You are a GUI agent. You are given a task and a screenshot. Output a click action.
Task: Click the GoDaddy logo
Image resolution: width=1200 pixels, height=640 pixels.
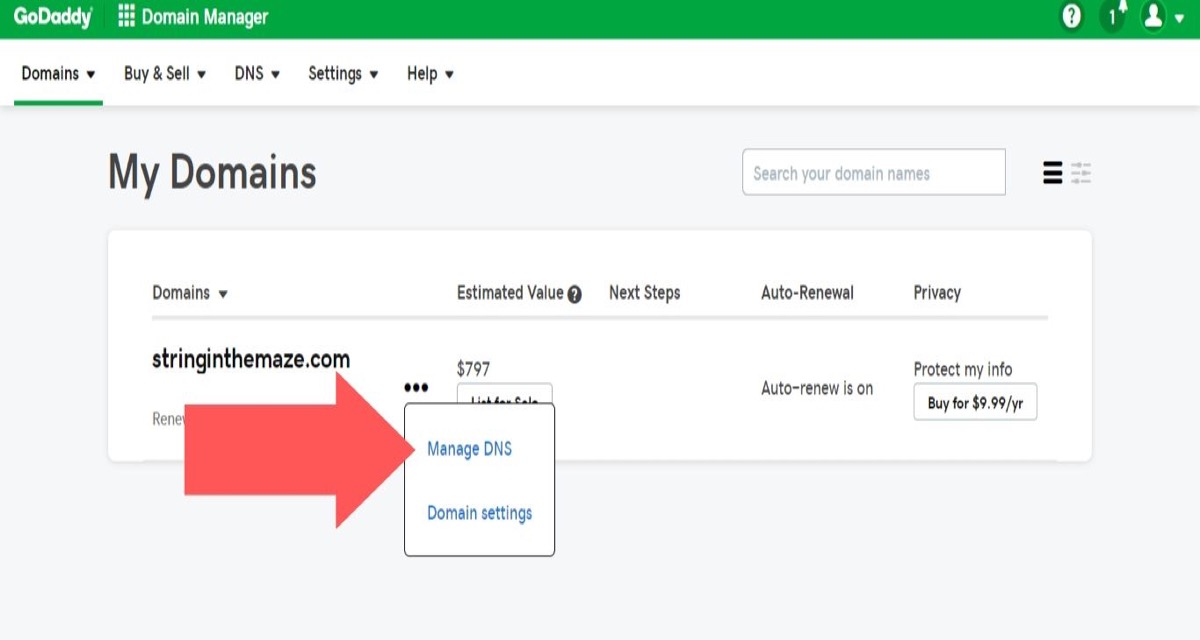(x=52, y=17)
